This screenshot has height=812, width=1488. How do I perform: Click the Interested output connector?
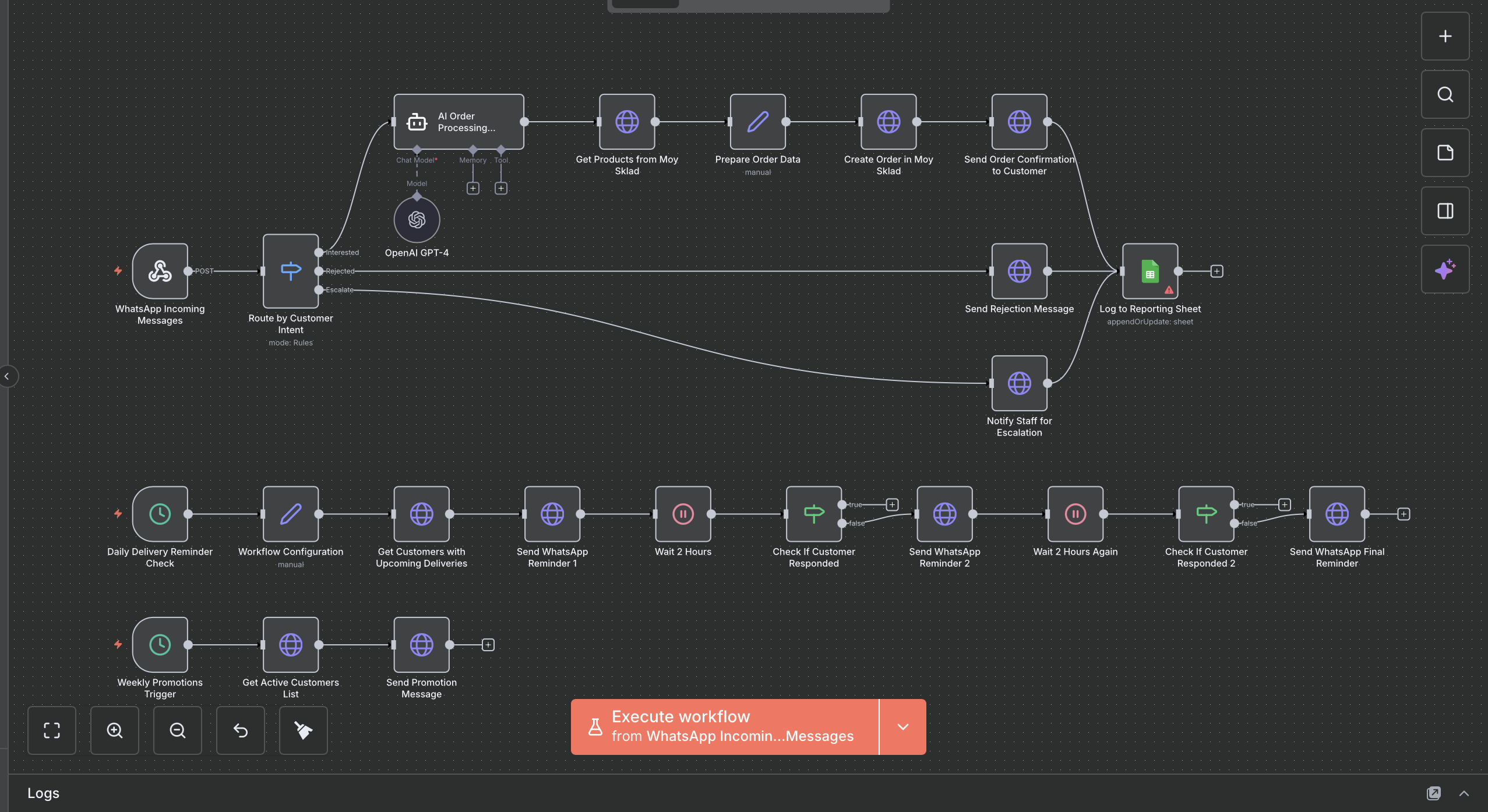click(x=319, y=252)
